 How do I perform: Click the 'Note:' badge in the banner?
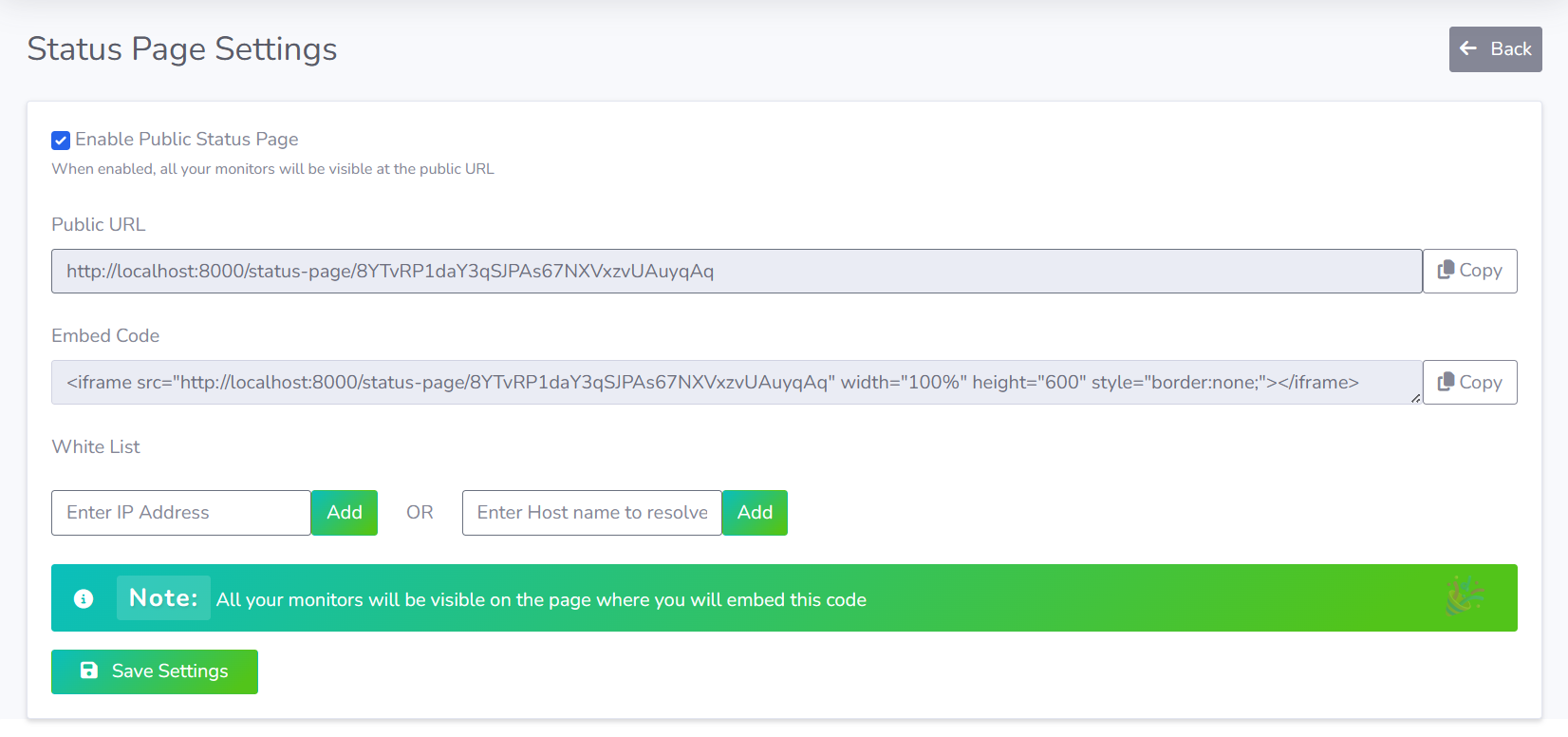point(163,598)
